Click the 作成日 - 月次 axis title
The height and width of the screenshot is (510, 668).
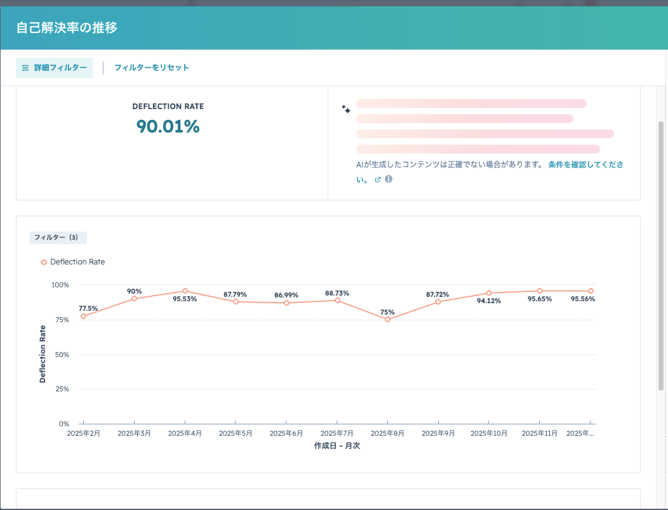pos(337,446)
